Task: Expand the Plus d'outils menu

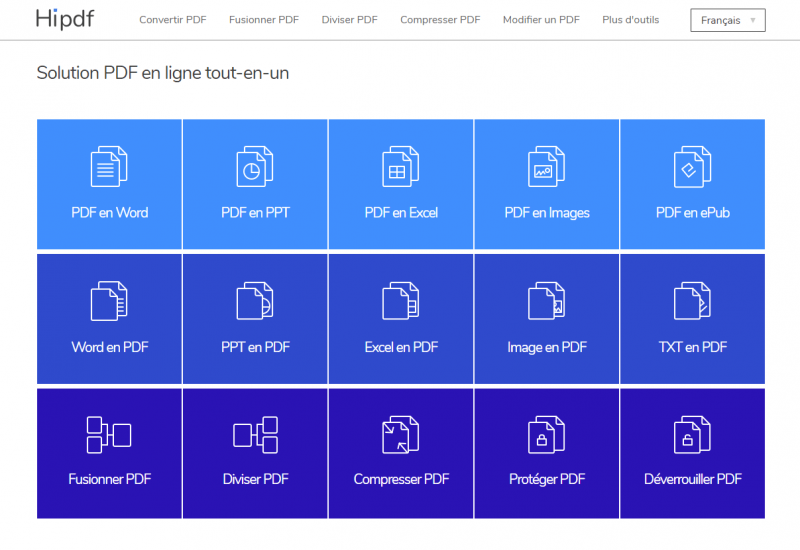Action: tap(630, 20)
